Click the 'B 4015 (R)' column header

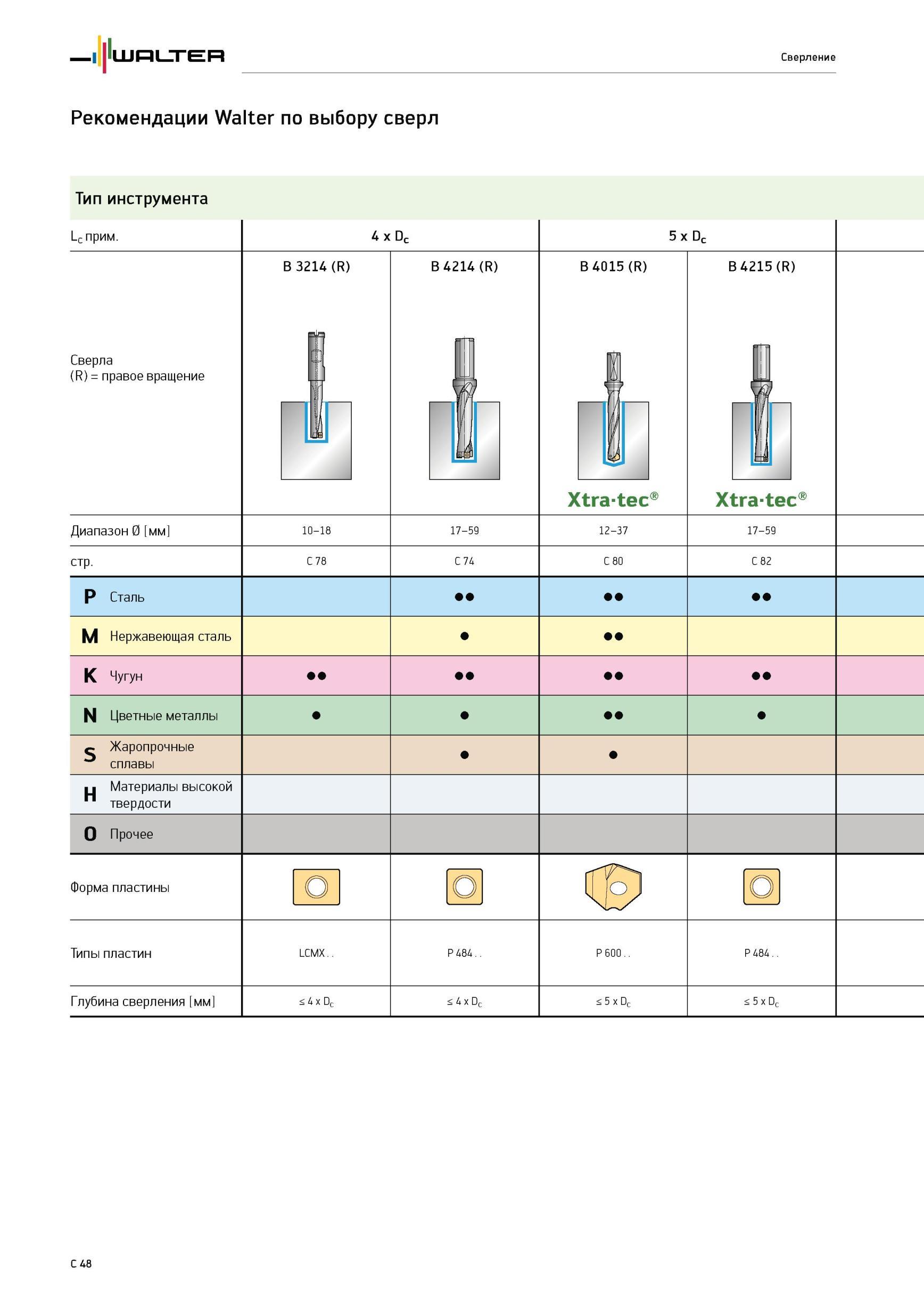click(x=613, y=267)
